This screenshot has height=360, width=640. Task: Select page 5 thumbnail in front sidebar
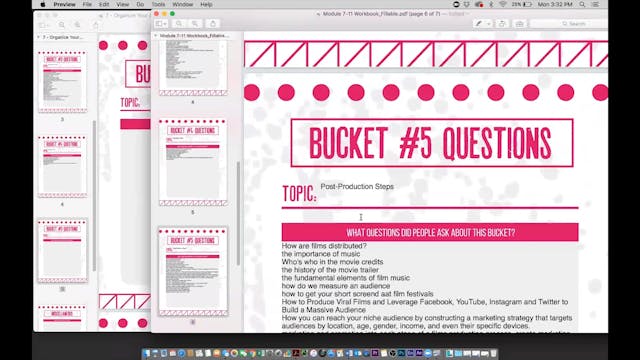tap(193, 162)
